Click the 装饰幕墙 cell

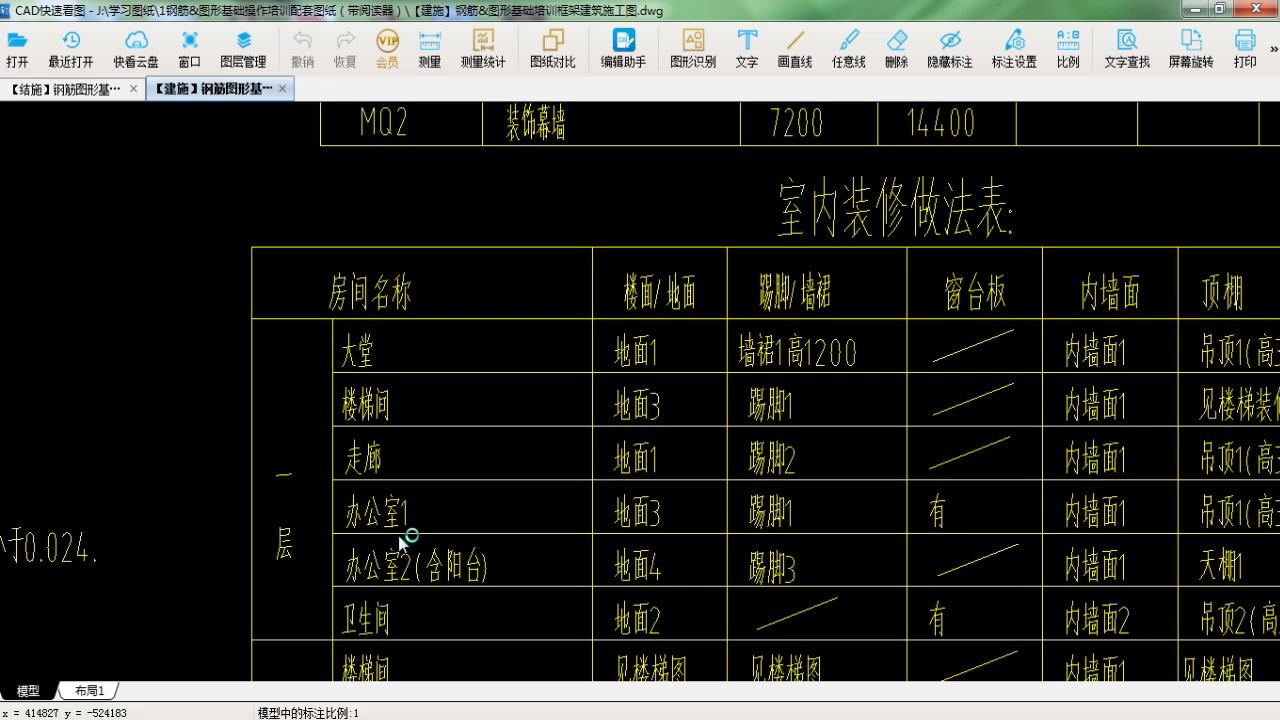pos(536,123)
